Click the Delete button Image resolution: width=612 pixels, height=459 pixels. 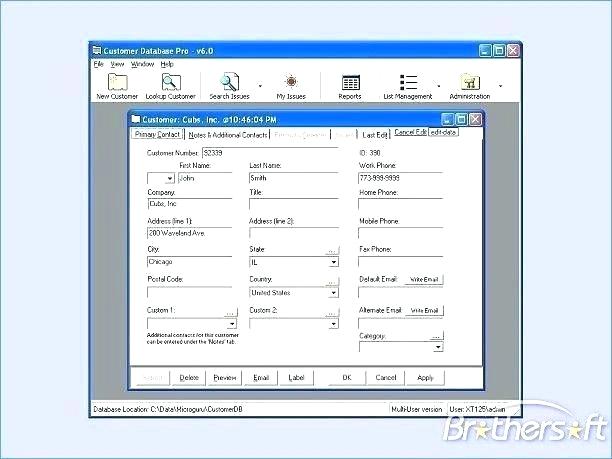(189, 378)
